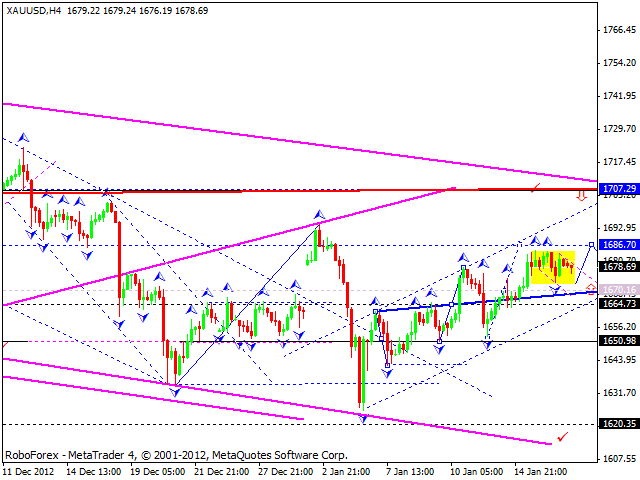The image size is (640, 480).
Task: Click the up fractal above the 2 Jan peak
Action: coord(319,214)
